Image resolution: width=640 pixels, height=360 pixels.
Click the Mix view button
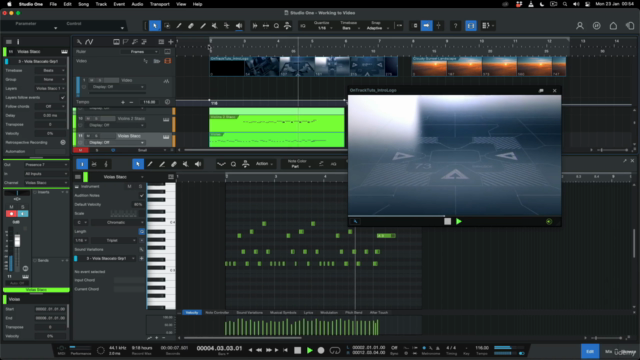[608, 351]
